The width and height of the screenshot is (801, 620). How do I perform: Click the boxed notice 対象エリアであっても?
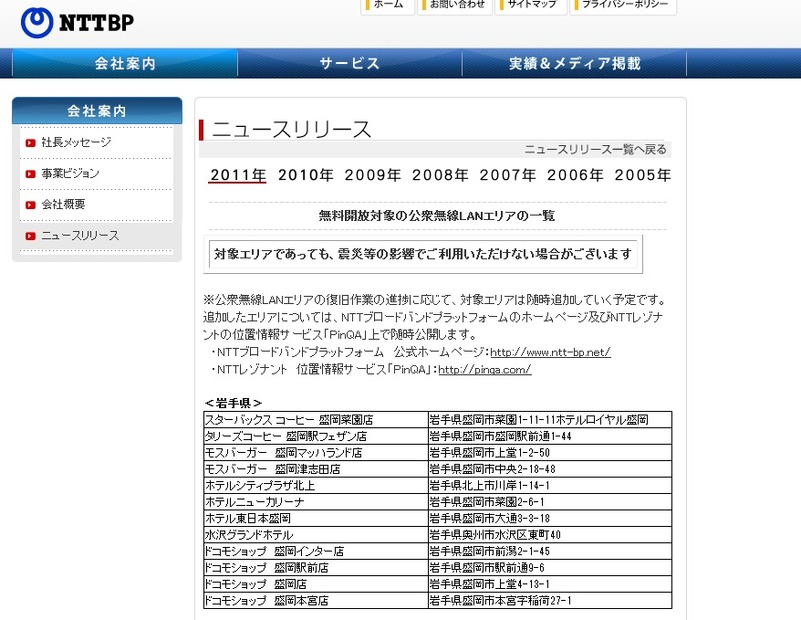coord(423,254)
